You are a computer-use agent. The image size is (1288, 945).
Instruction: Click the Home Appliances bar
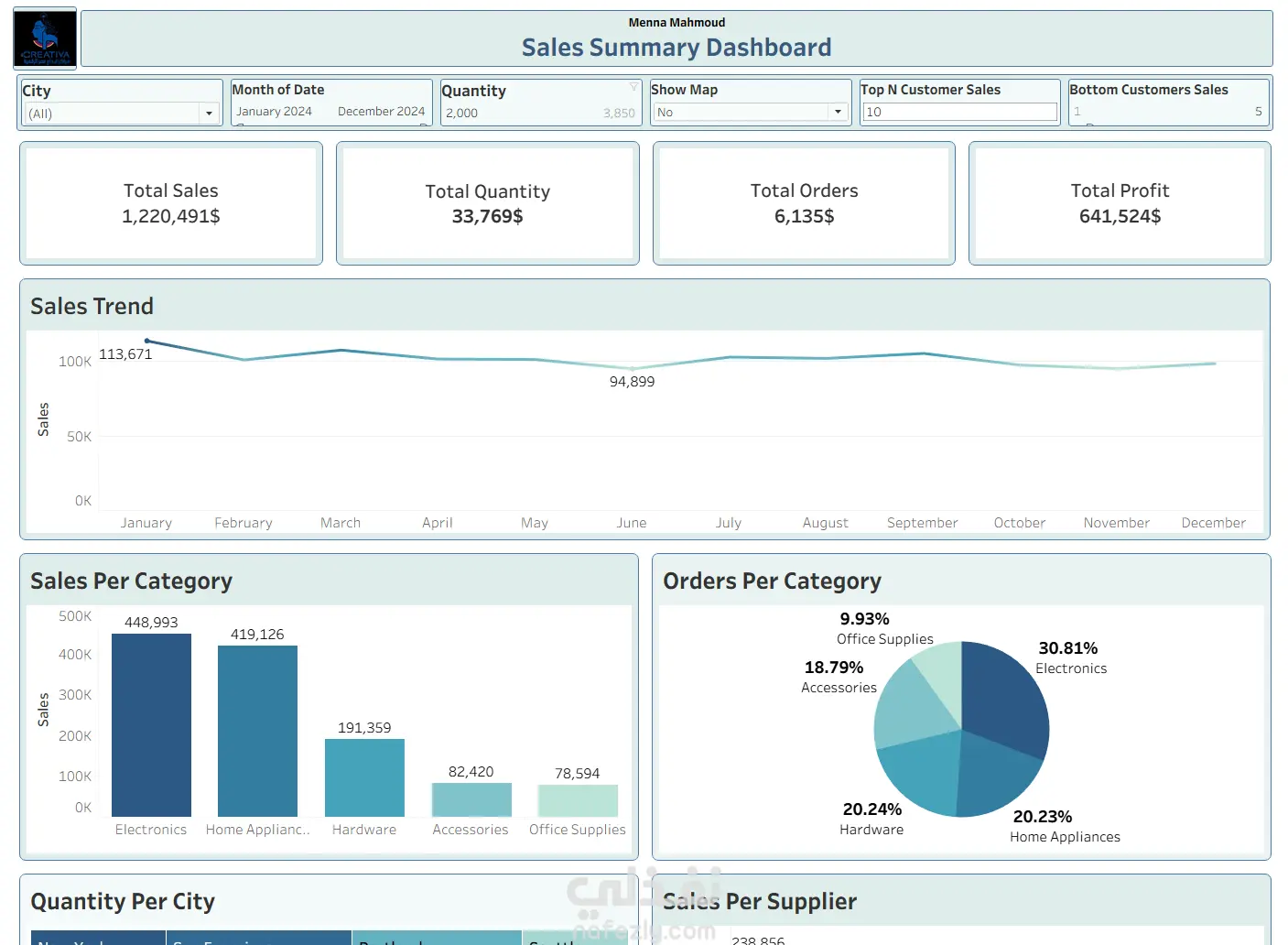[x=257, y=731]
